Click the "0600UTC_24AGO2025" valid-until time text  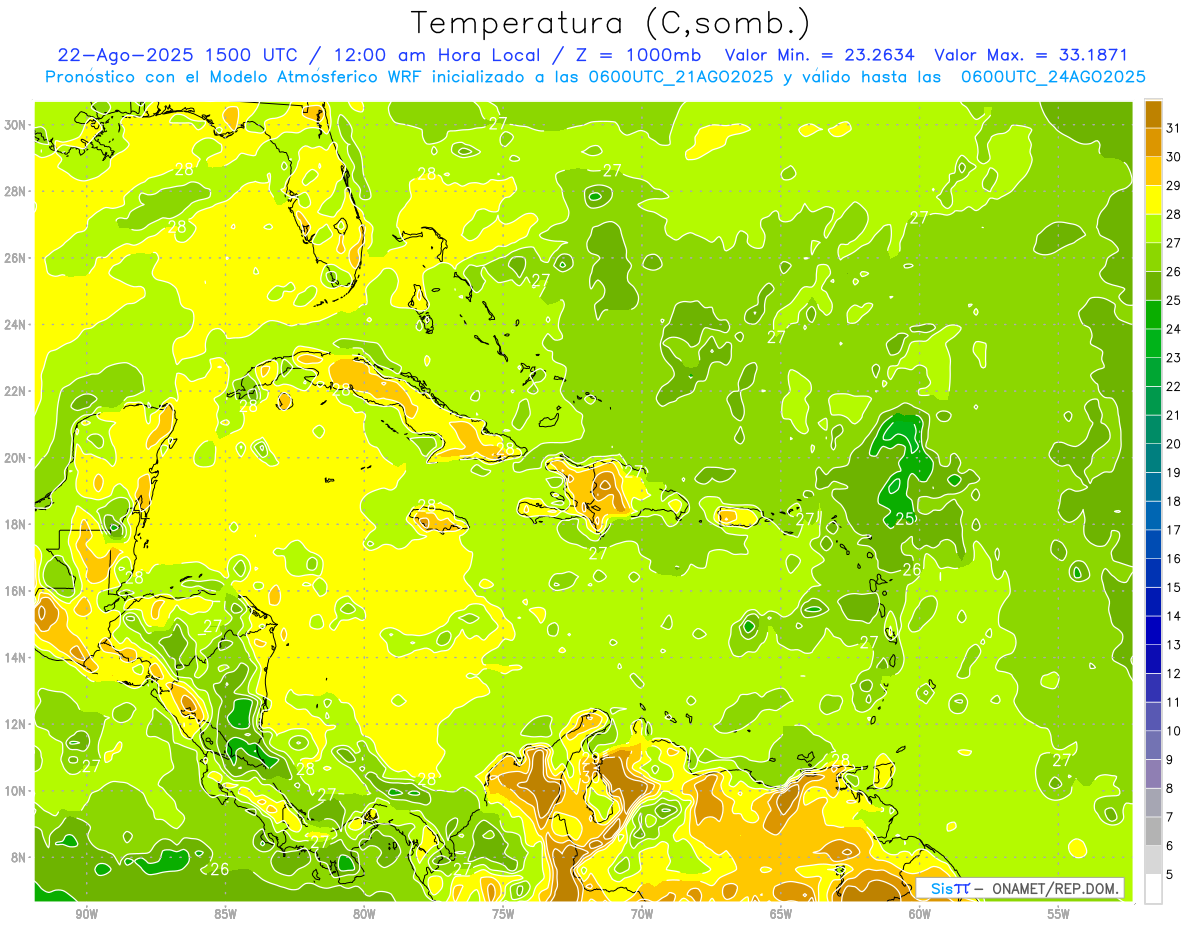[1053, 77]
